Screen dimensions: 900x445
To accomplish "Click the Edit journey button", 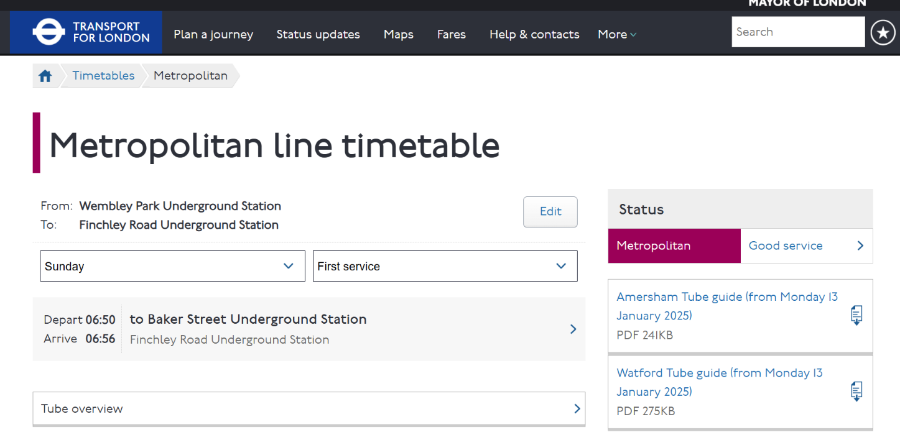I will click(x=550, y=212).
